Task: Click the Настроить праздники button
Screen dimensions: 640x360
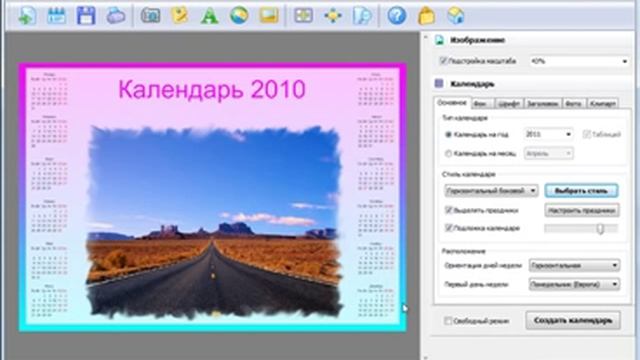Action: (581, 210)
